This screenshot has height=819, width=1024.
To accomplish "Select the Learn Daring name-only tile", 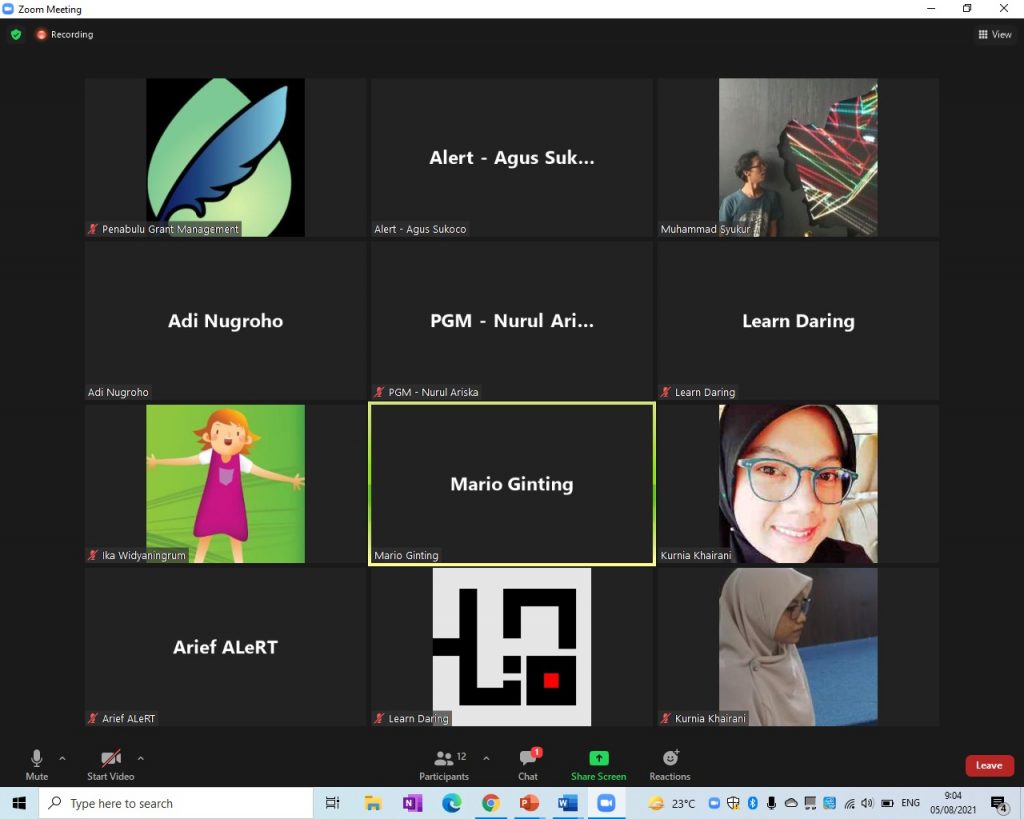I will coord(798,321).
